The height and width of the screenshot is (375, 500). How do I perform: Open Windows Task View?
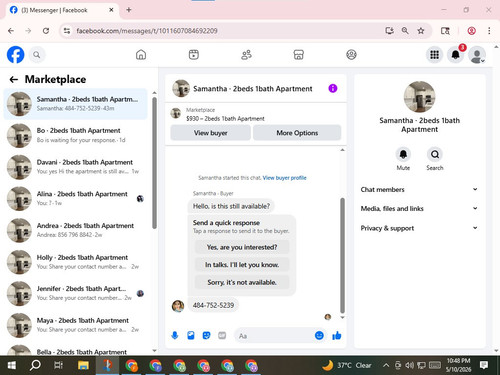coord(59,366)
